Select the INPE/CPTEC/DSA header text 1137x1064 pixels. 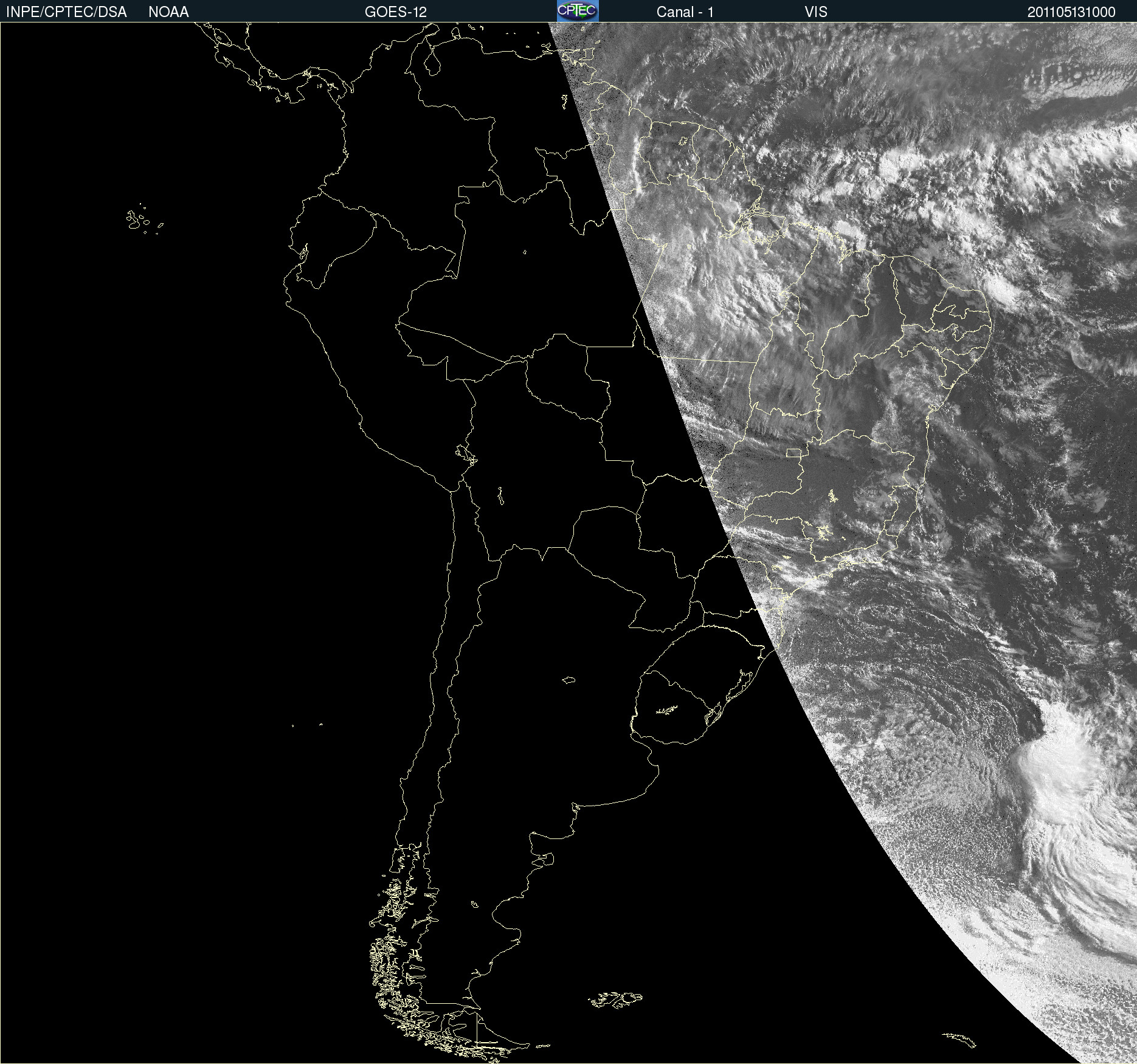coord(66,12)
